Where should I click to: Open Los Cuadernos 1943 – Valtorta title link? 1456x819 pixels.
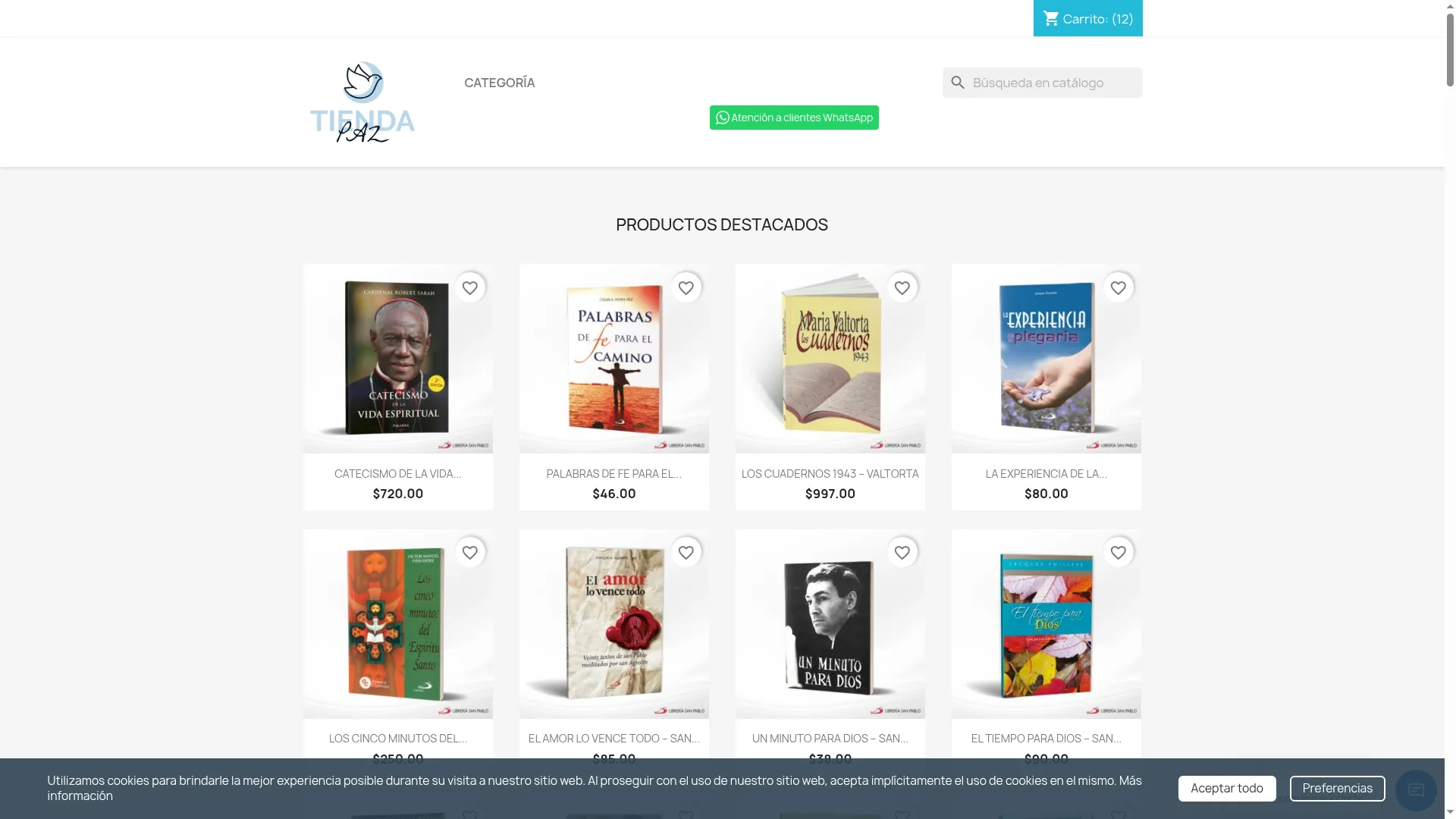[x=830, y=474]
